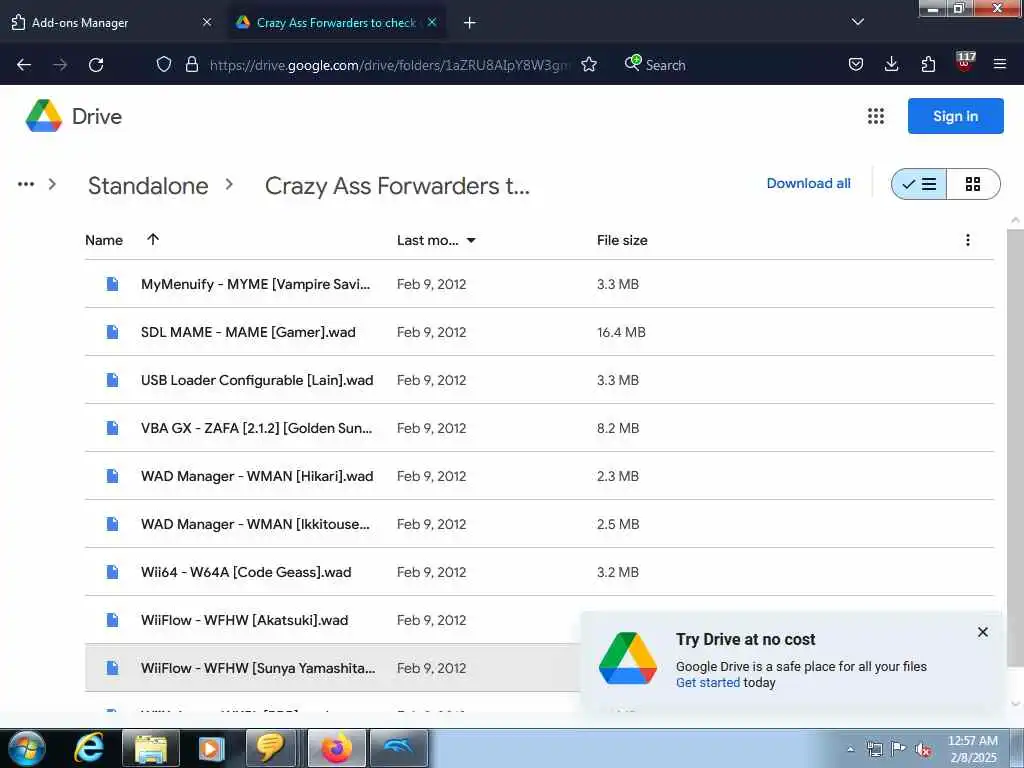The height and width of the screenshot is (768, 1024).
Task: Select Wii64 - W64A [Code Geass].wad
Action: 539,572
